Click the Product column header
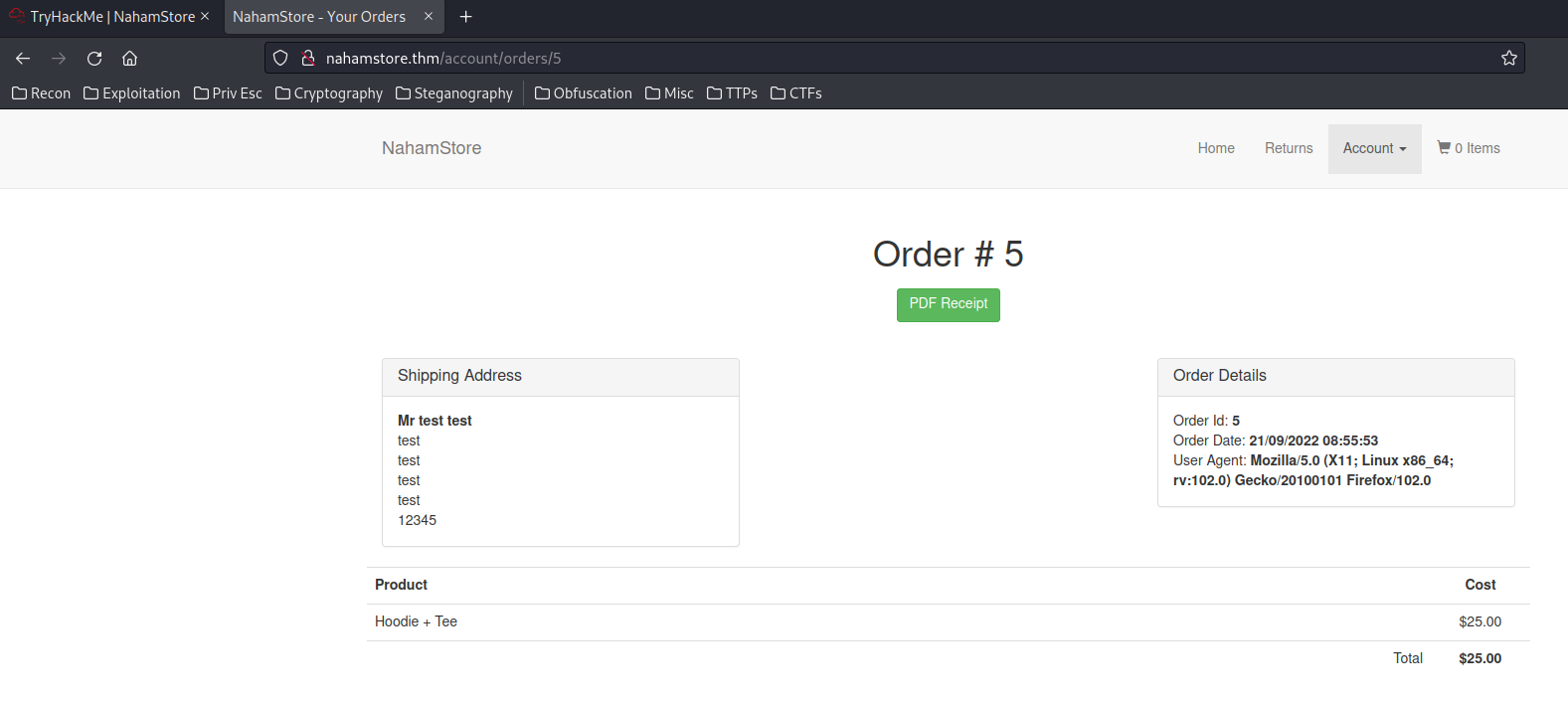 click(401, 585)
